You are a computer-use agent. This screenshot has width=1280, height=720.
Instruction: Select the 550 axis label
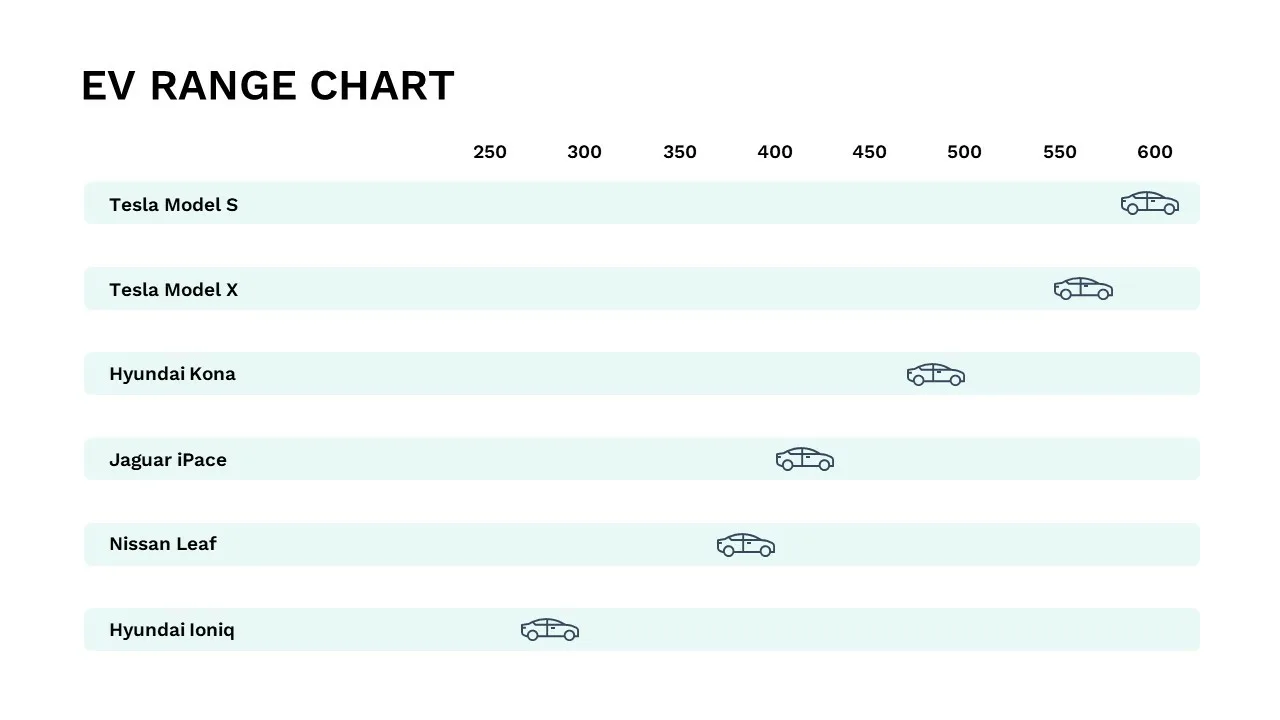tap(1060, 152)
